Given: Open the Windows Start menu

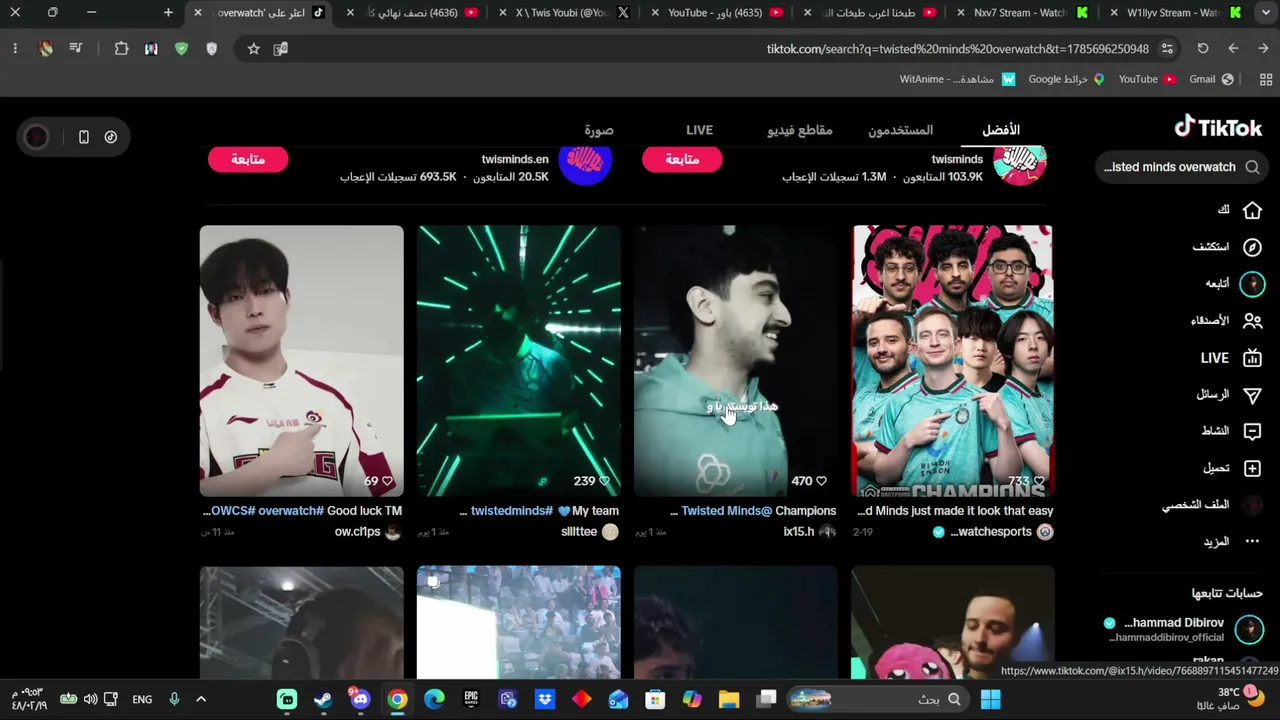Looking at the screenshot, I should pos(991,699).
